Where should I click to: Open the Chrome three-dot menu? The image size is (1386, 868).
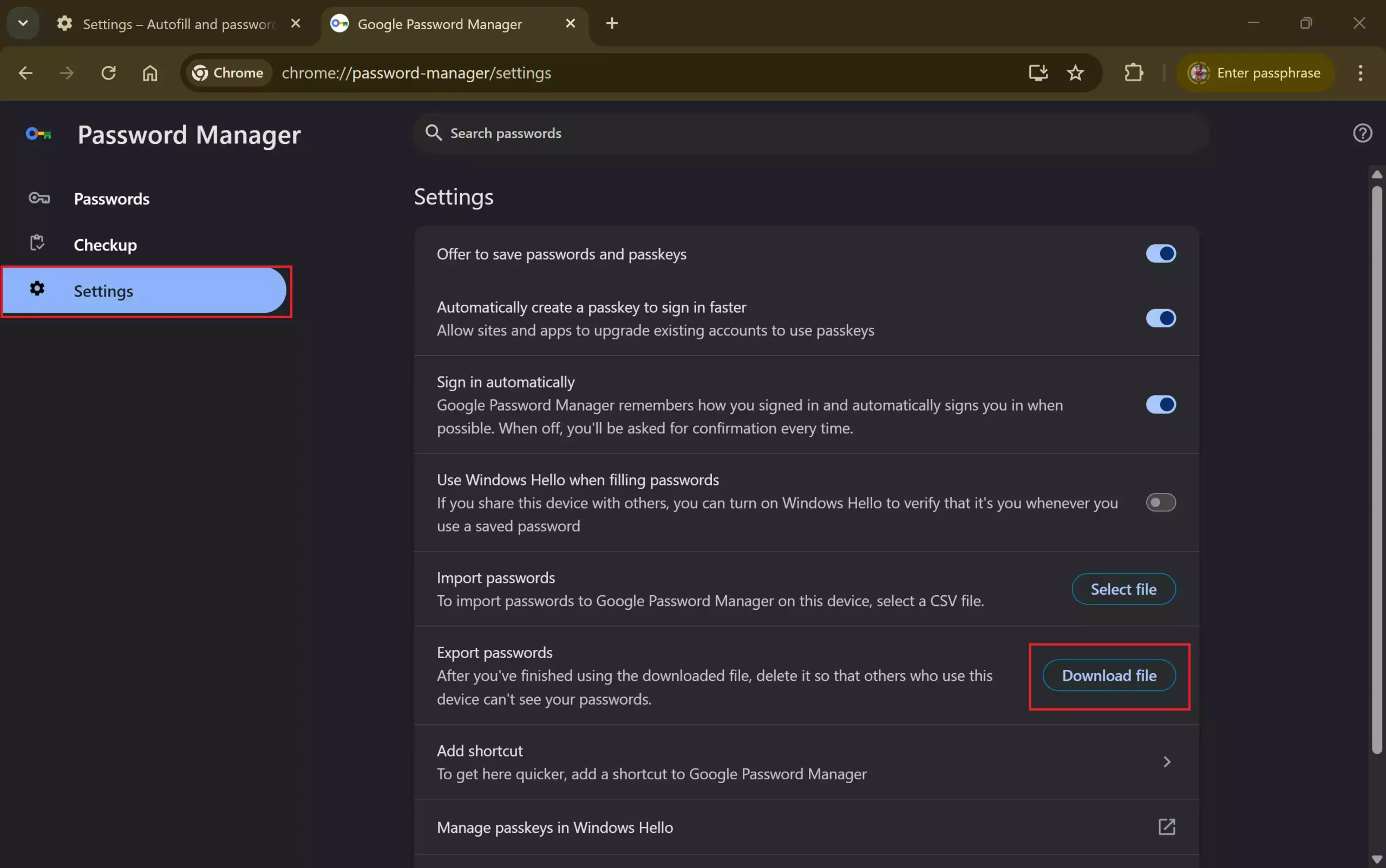[x=1360, y=73]
